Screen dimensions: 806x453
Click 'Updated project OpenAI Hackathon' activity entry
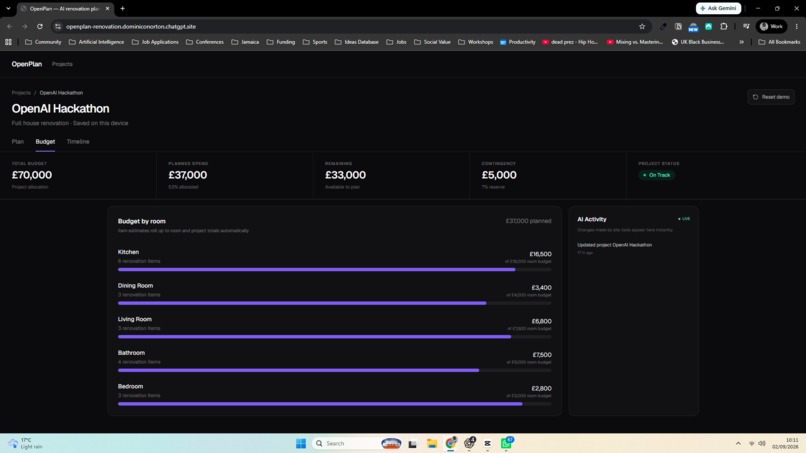pos(614,245)
